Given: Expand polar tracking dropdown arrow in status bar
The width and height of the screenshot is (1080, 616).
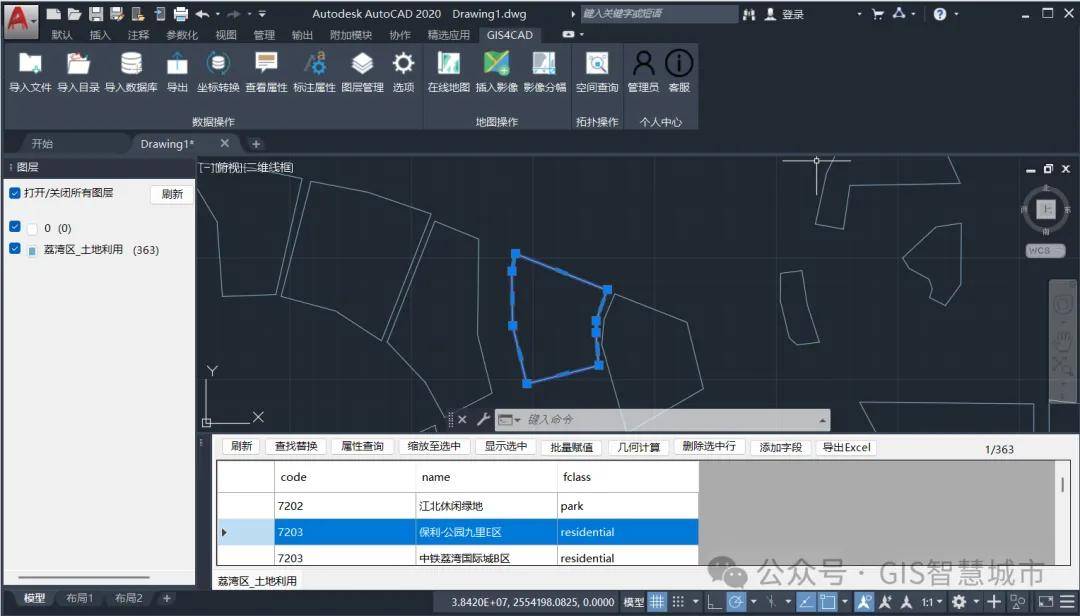Looking at the screenshot, I should [x=754, y=602].
